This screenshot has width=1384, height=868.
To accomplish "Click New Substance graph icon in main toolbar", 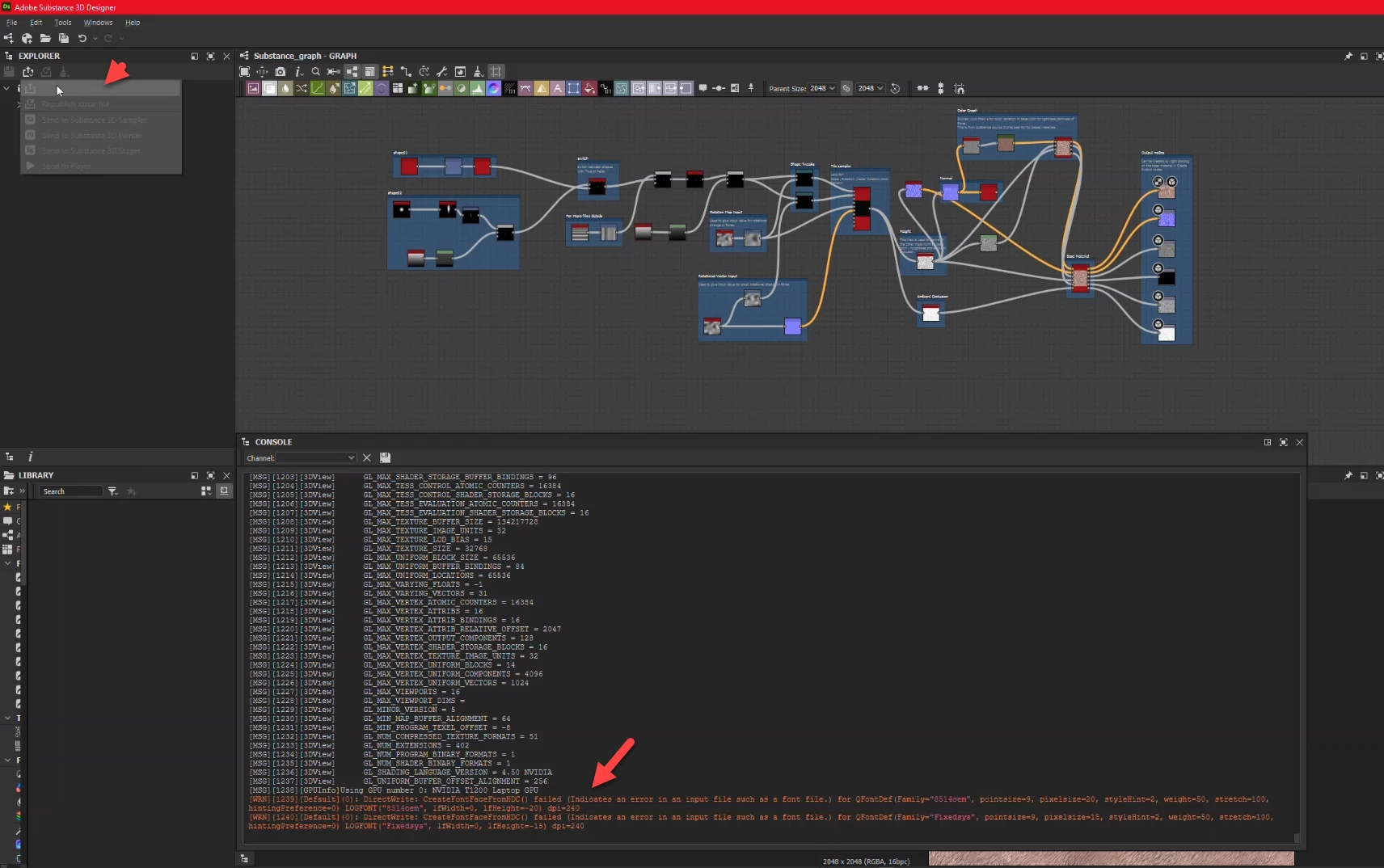I will [x=9, y=38].
